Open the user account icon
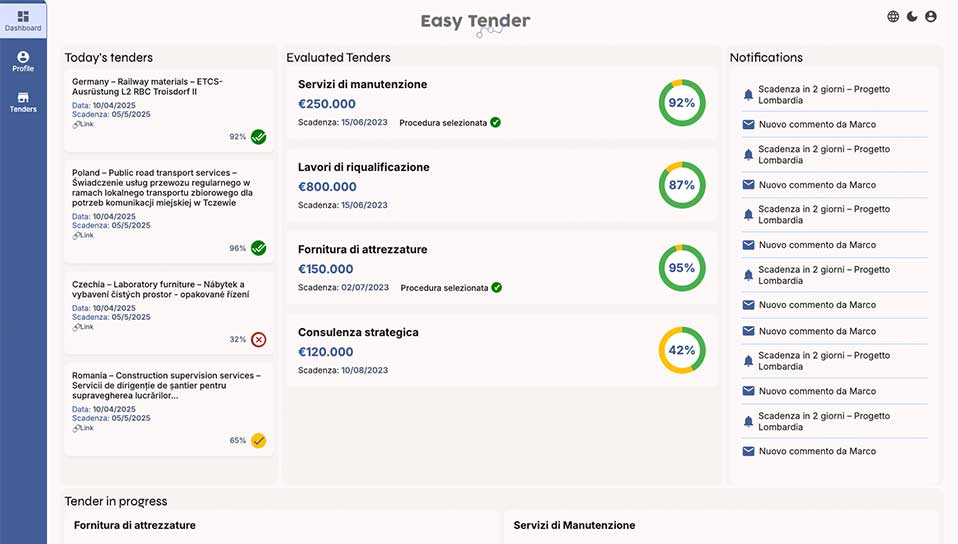This screenshot has height=544, width=958. 931,17
